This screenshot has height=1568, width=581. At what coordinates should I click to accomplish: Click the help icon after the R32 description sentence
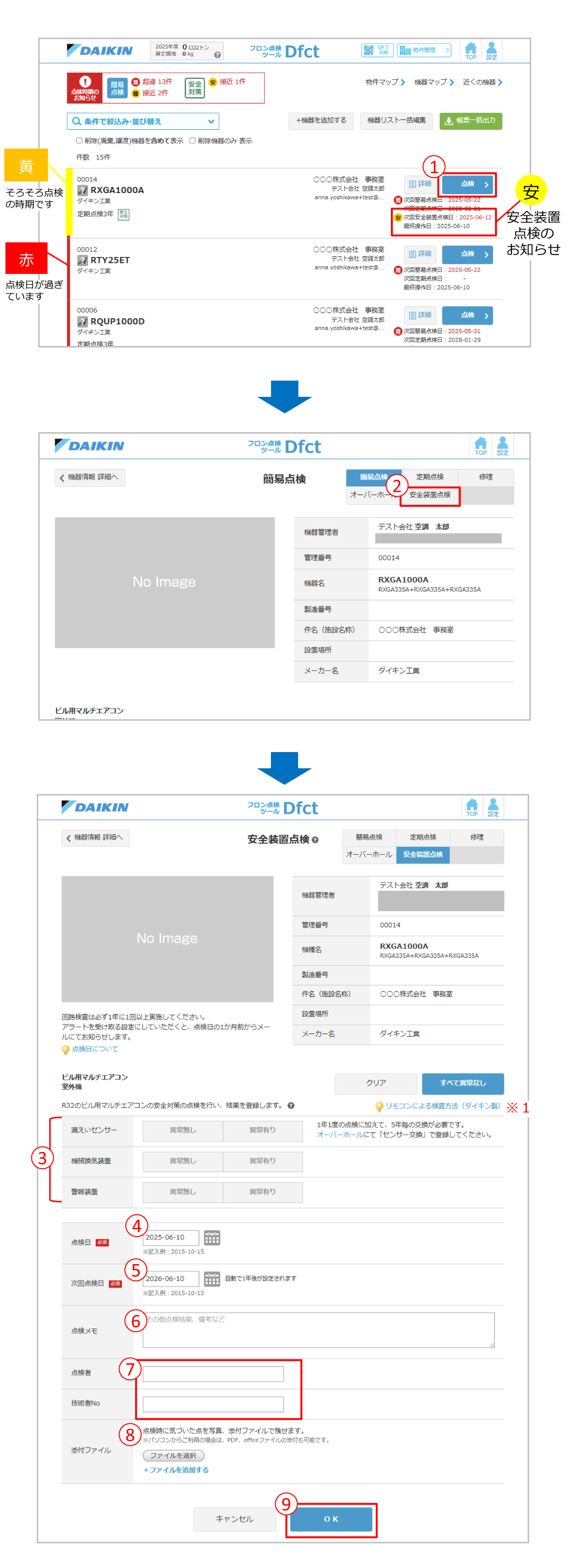[x=291, y=1105]
